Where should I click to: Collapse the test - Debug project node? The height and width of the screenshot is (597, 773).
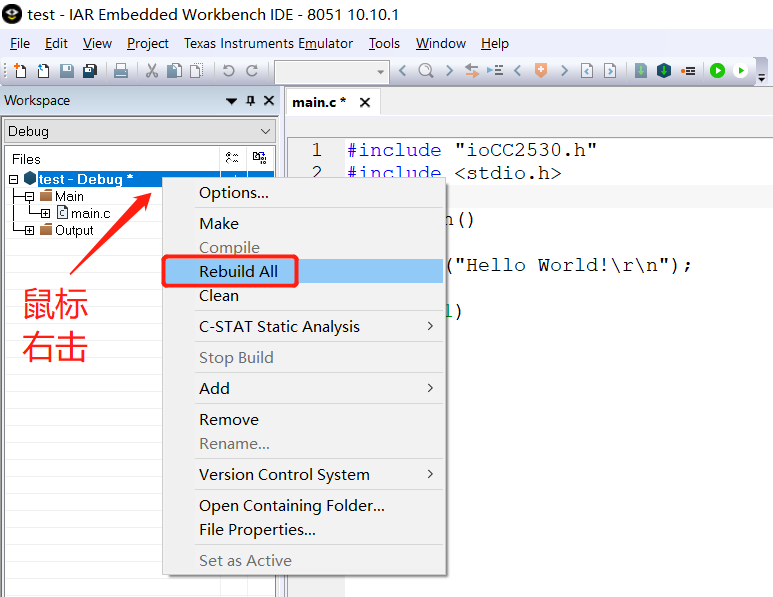tap(14, 179)
